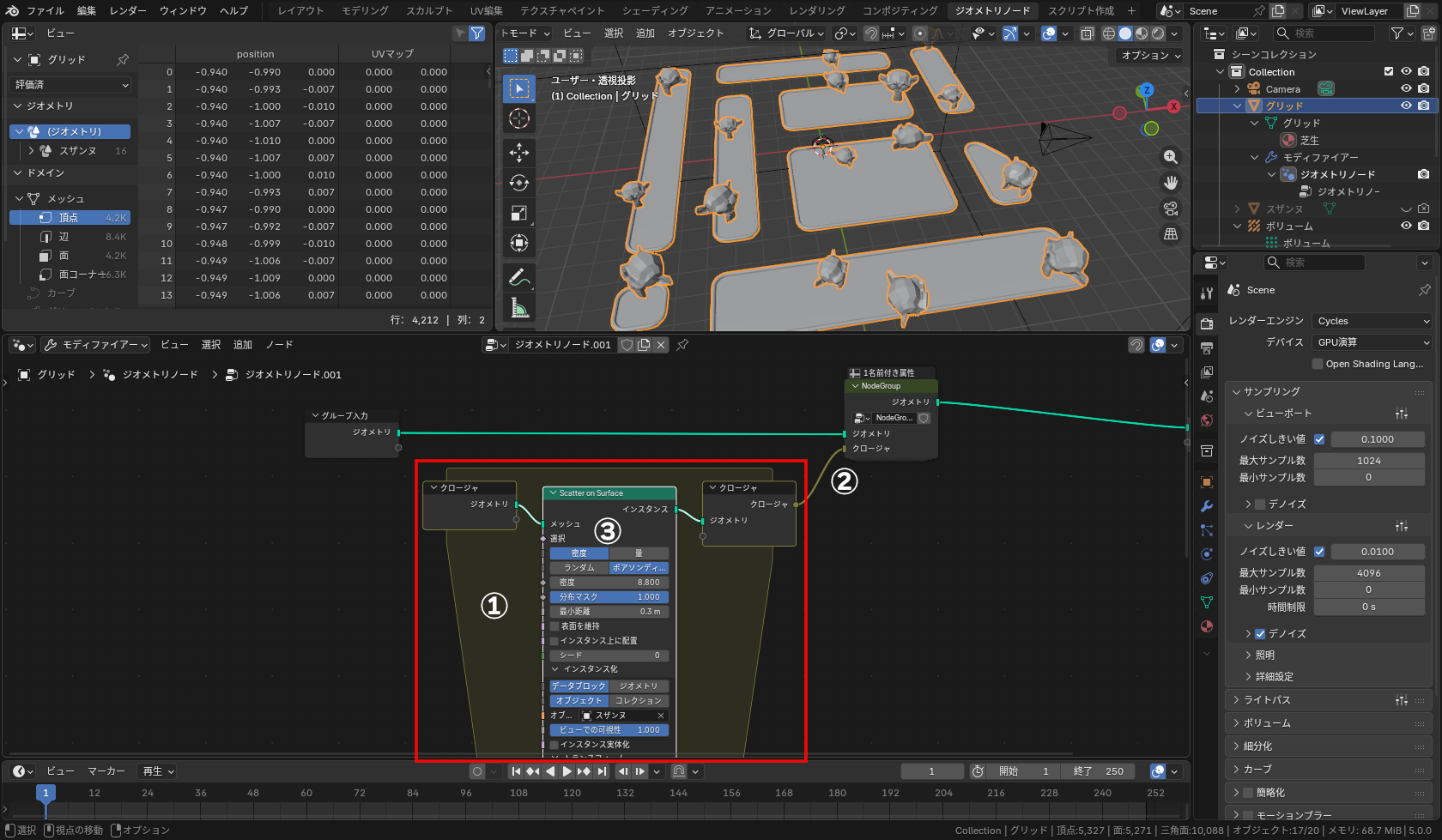Screen dimensions: 1442x840
Task: Open the レンダー menu in top bar
Action: [128, 11]
